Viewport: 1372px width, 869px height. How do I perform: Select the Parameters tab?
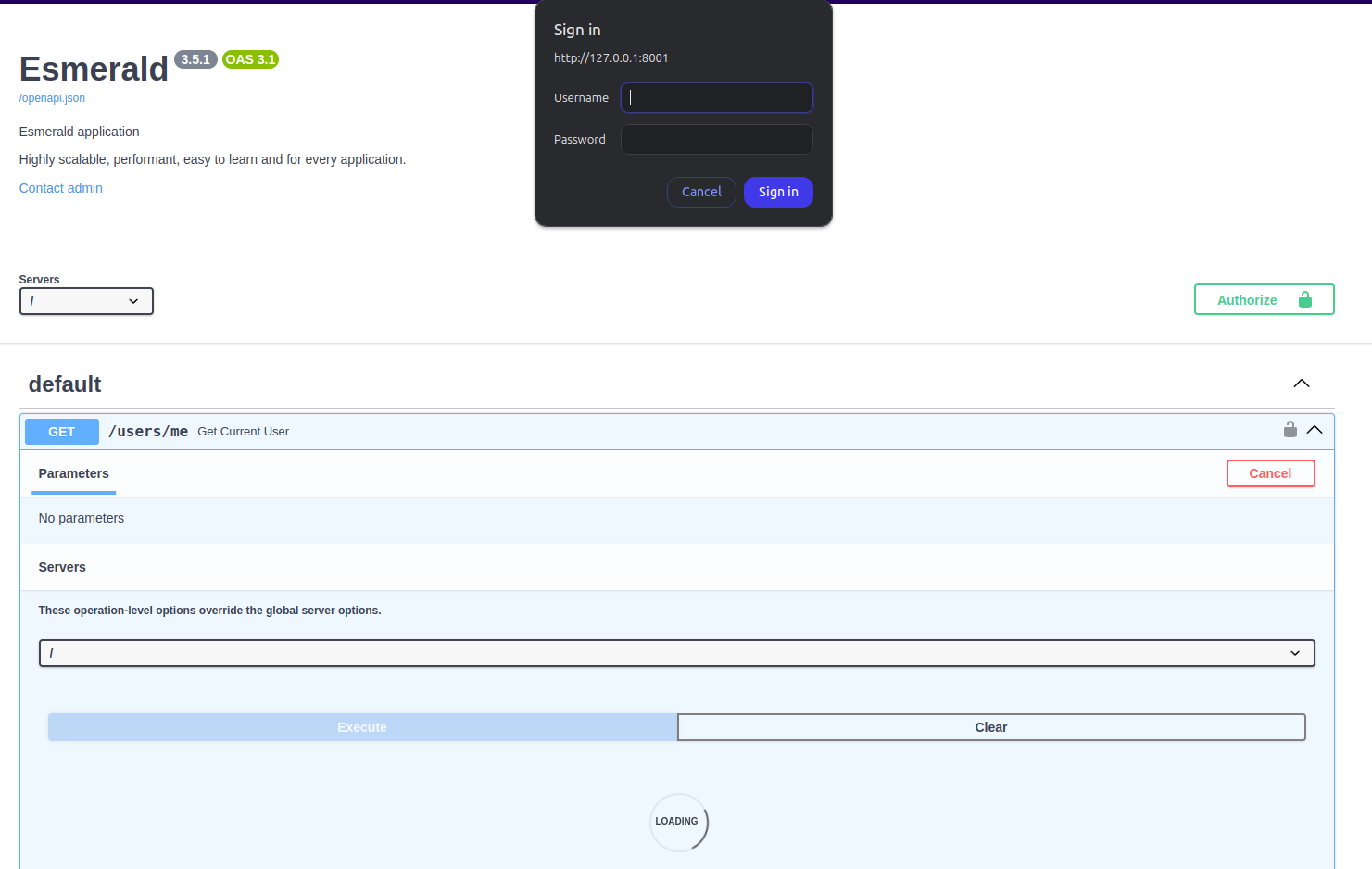74,473
